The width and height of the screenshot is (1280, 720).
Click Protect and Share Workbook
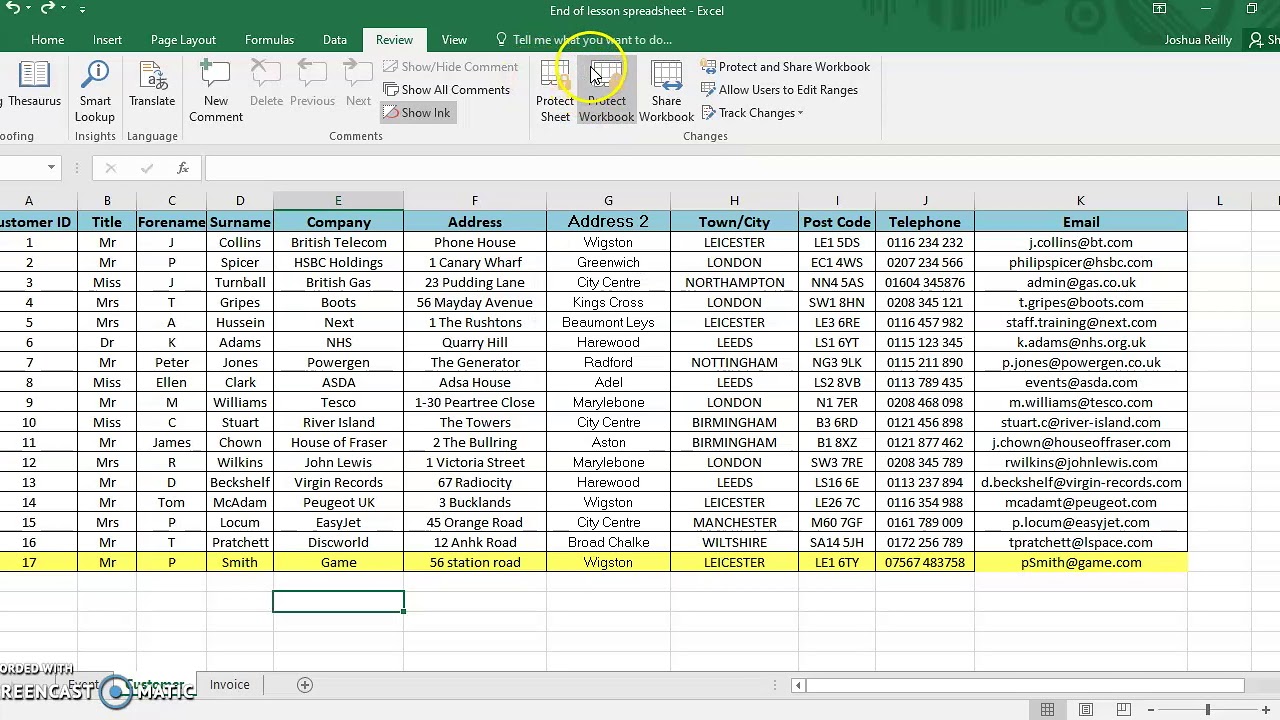point(785,67)
